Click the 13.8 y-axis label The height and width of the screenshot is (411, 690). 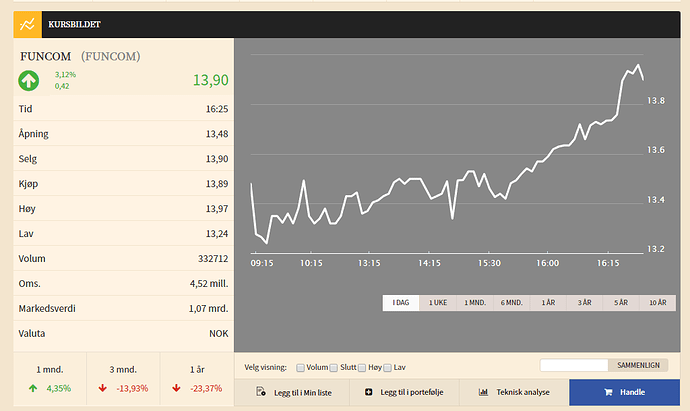pyautogui.click(x=656, y=101)
